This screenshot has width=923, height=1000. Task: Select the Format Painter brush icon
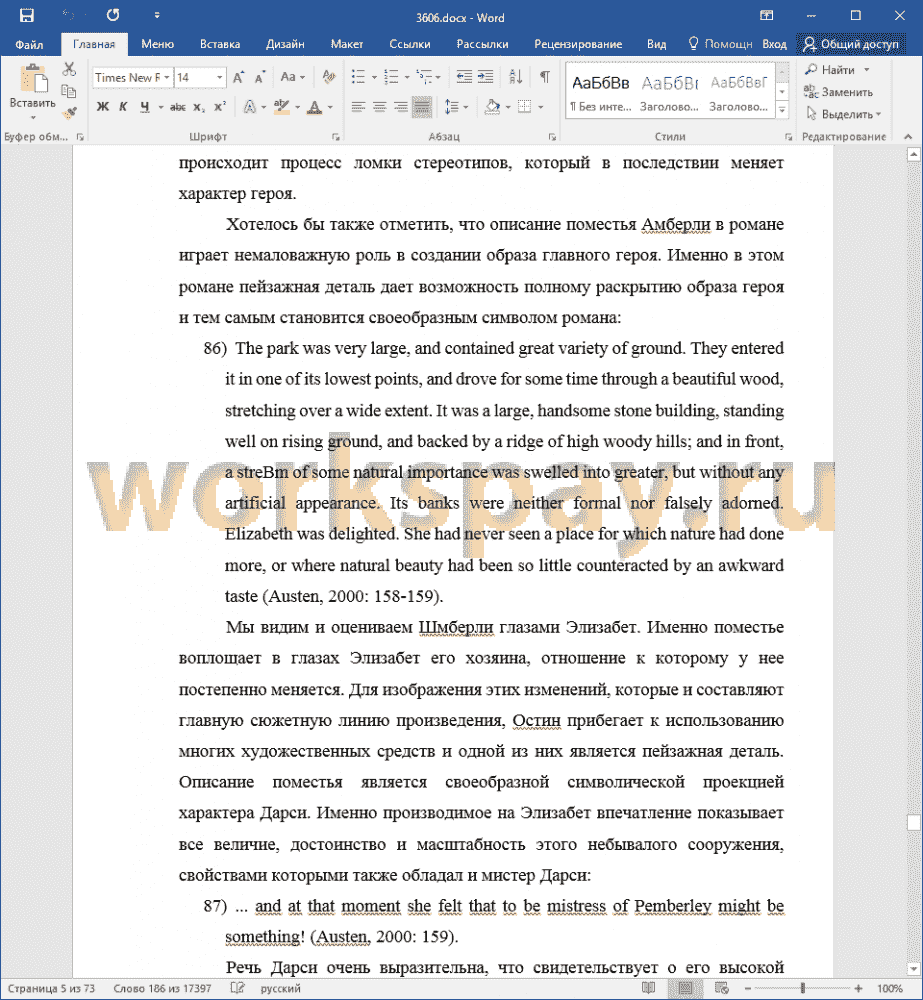69,113
